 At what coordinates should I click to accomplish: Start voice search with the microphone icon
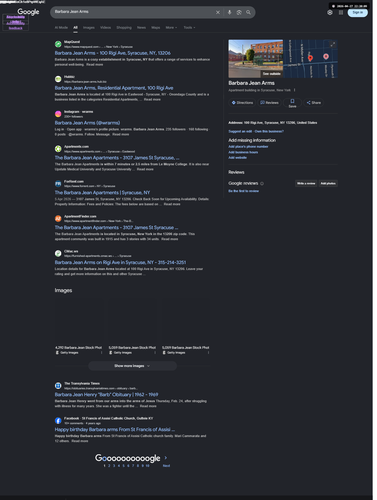[229, 12]
